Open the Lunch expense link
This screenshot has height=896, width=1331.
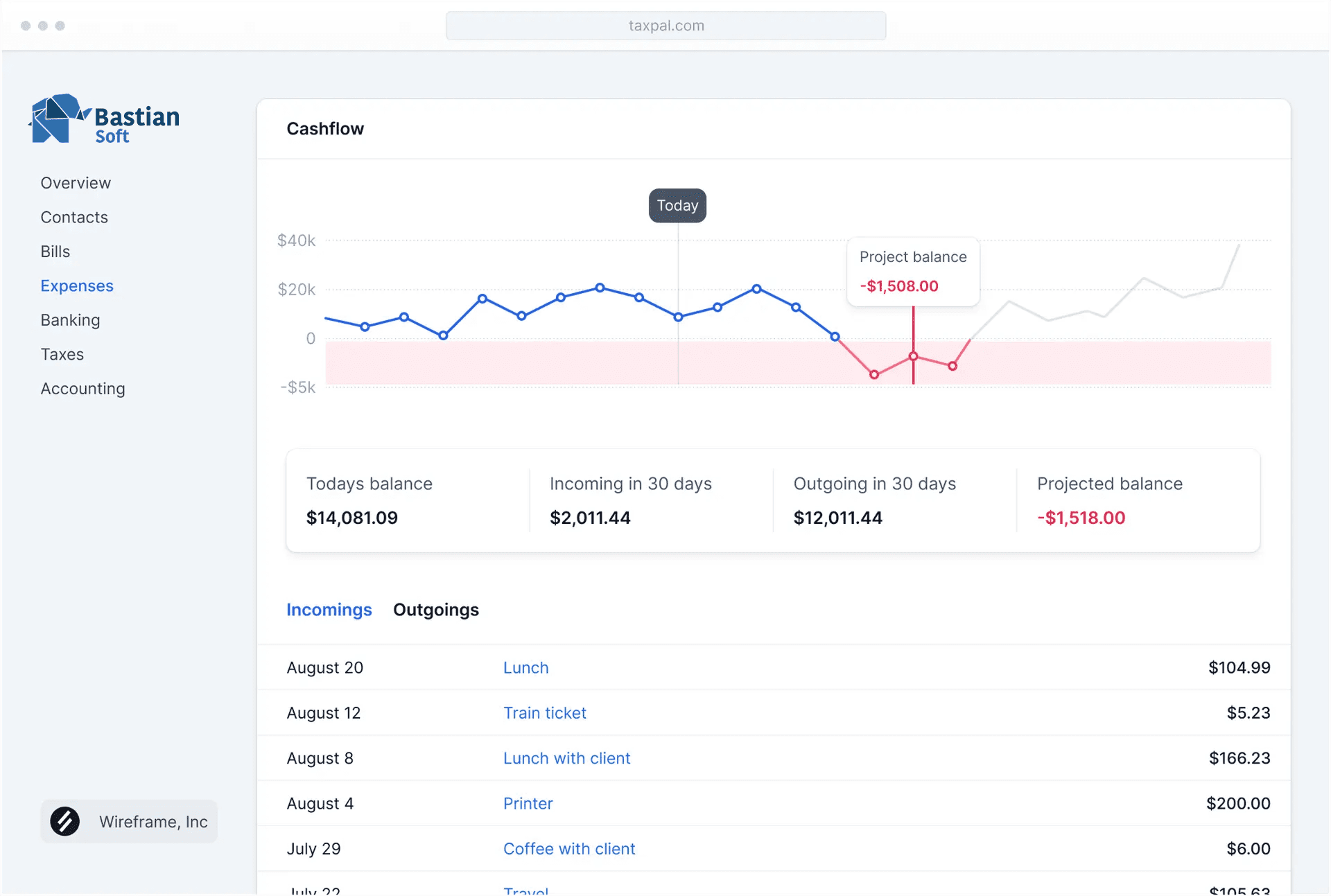525,668
